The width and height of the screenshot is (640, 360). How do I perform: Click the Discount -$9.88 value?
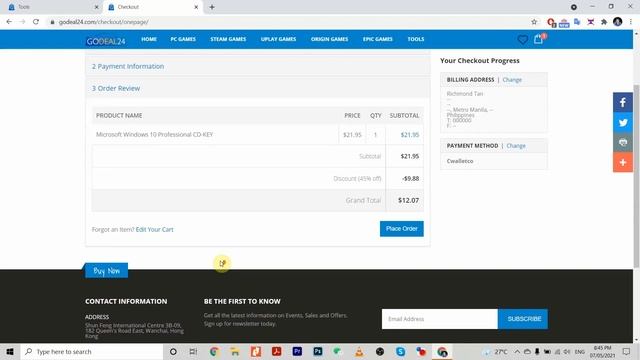click(411, 178)
